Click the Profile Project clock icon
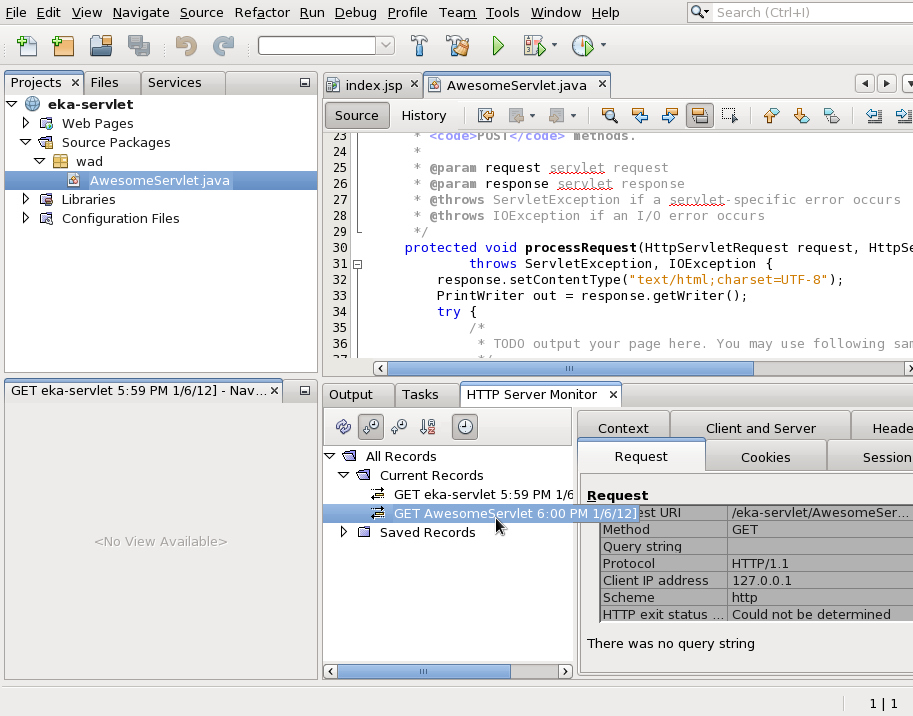Image resolution: width=913 pixels, height=716 pixels. [x=583, y=45]
